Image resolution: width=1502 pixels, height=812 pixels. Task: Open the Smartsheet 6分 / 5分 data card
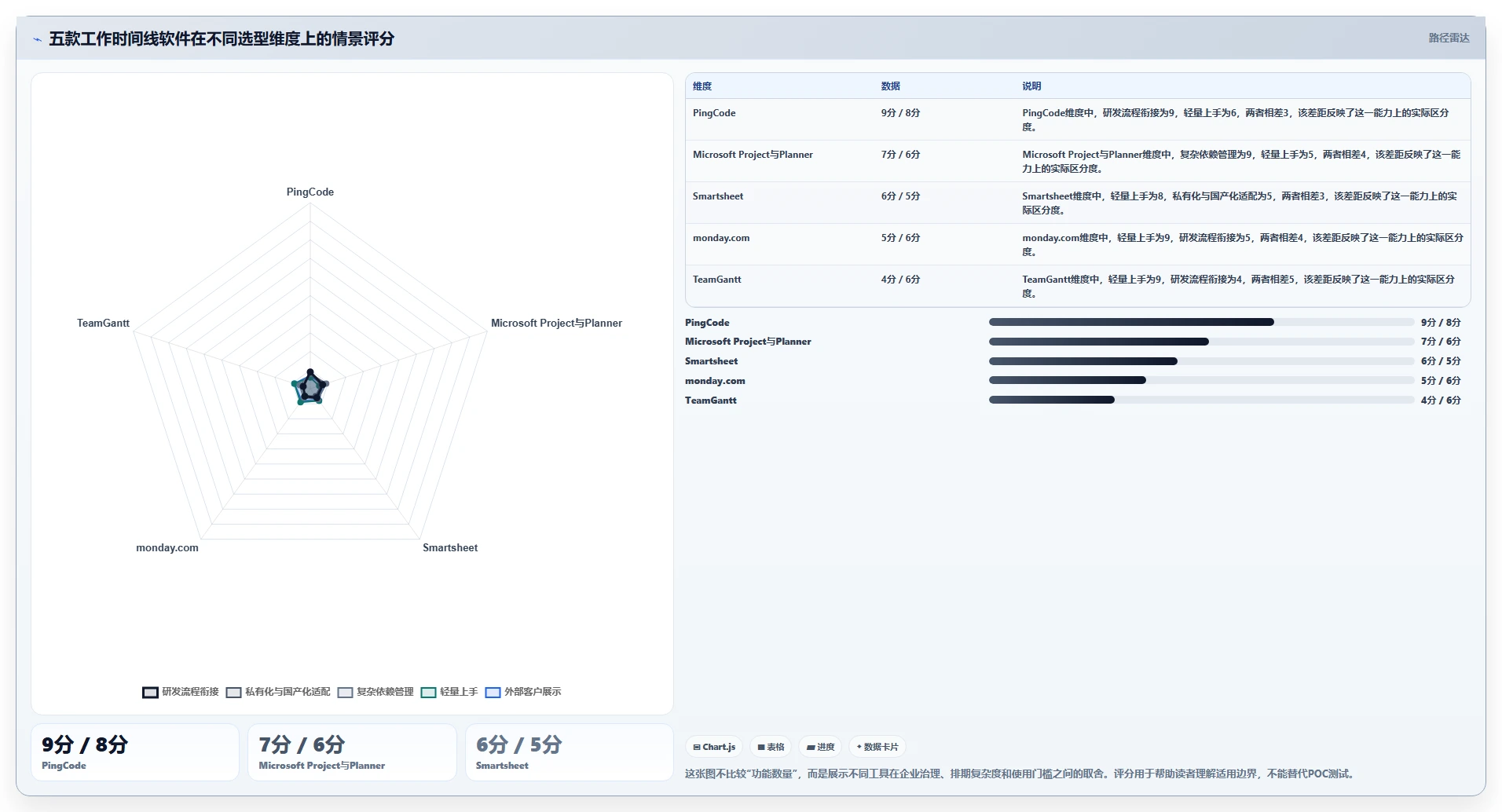[570, 752]
